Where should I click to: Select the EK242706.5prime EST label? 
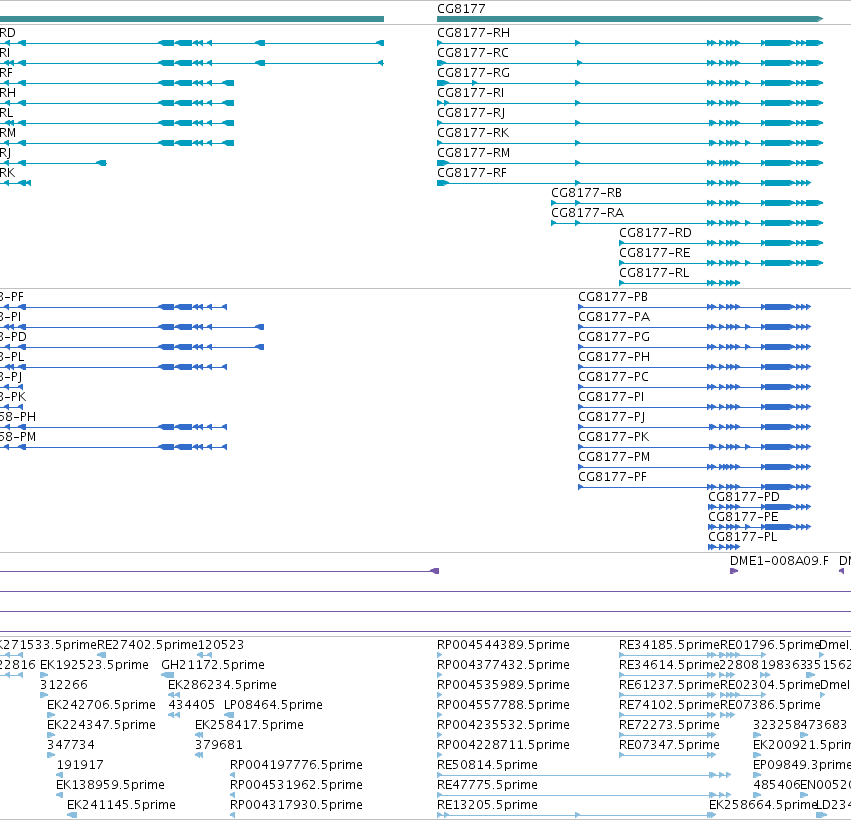pos(101,705)
